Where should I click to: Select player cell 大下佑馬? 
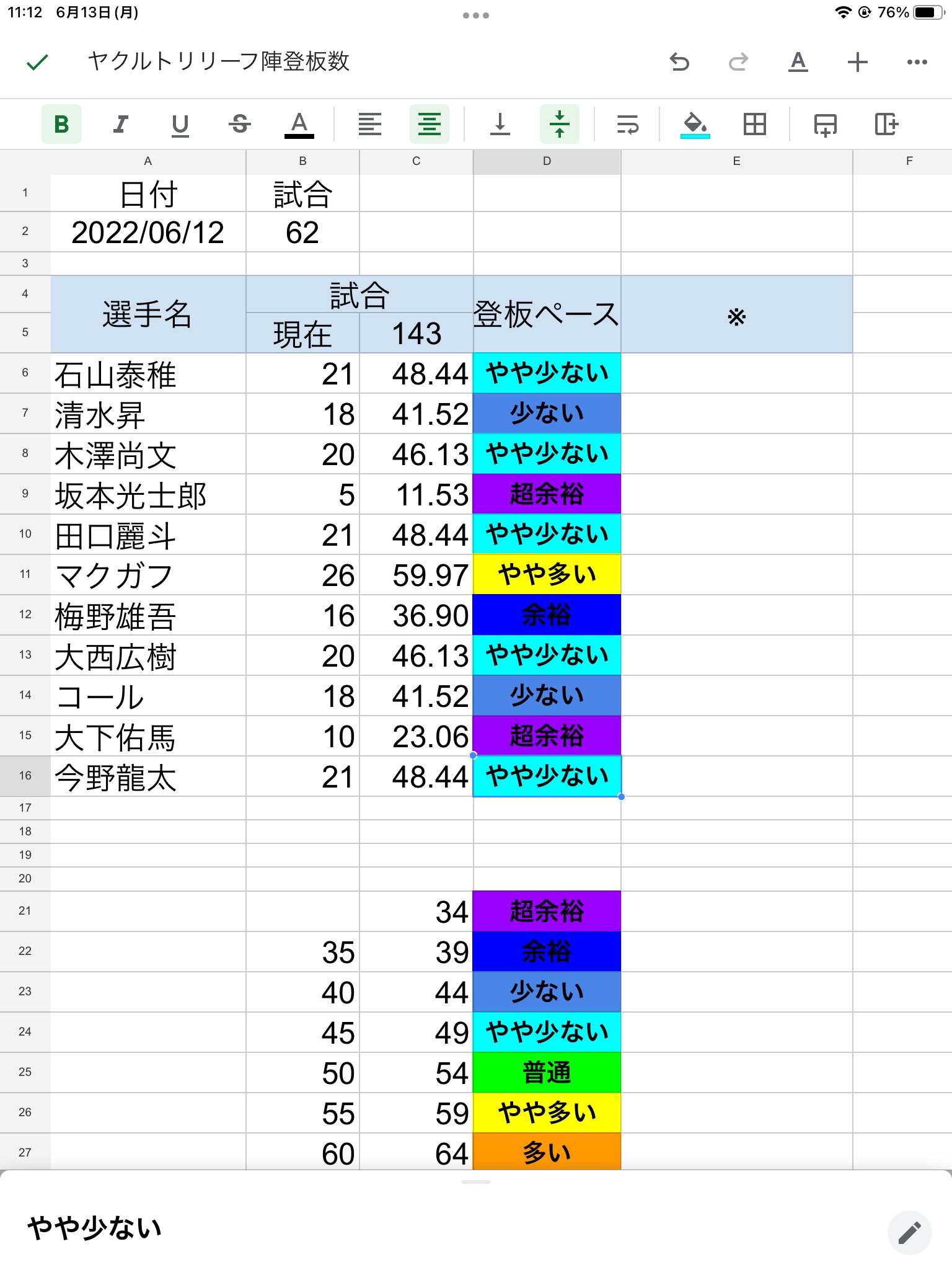pos(148,736)
